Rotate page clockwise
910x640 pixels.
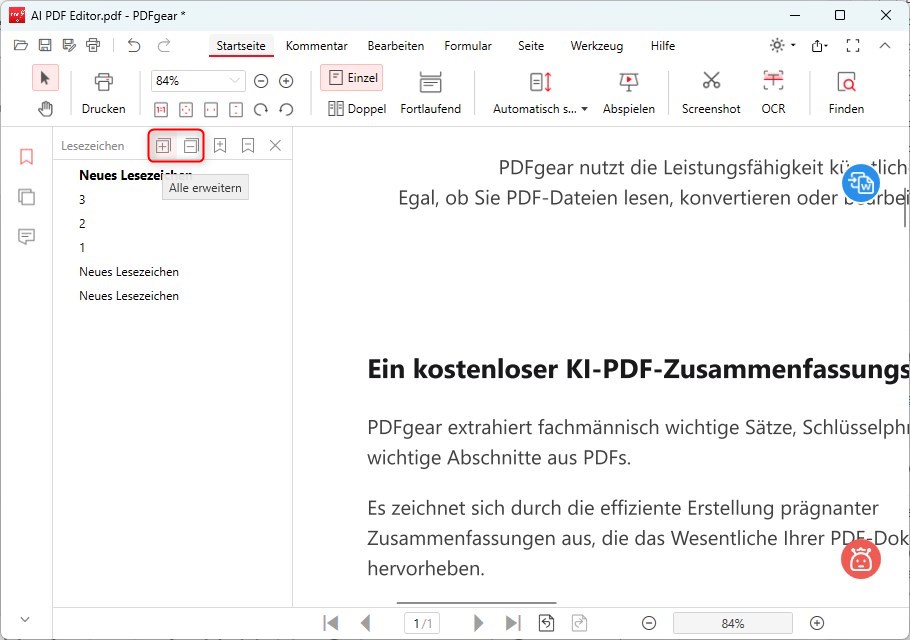(261, 109)
